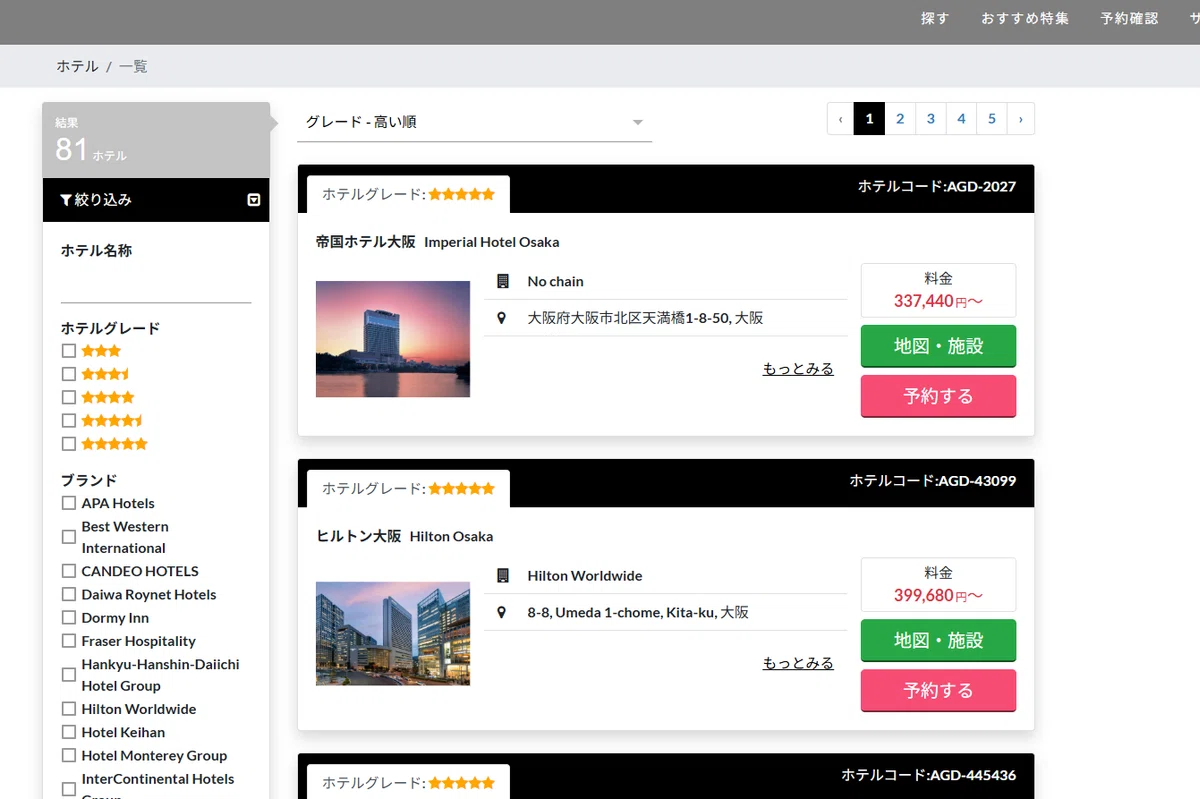The image size is (1200, 799).
Task: Check the 3-star hotel grade filter
Action: pyautogui.click(x=69, y=351)
